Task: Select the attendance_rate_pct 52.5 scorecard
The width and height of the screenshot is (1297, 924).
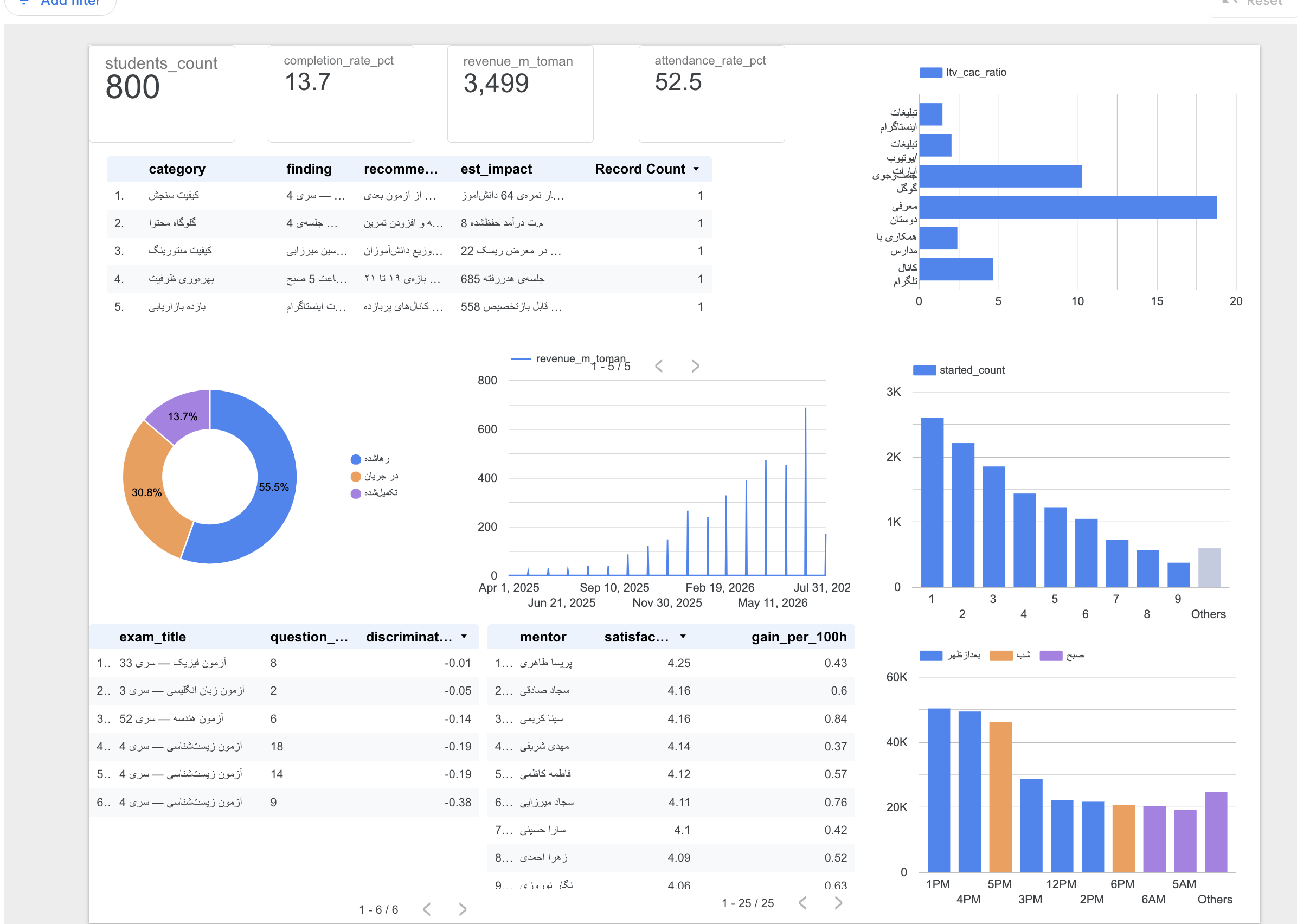Action: coord(711,93)
